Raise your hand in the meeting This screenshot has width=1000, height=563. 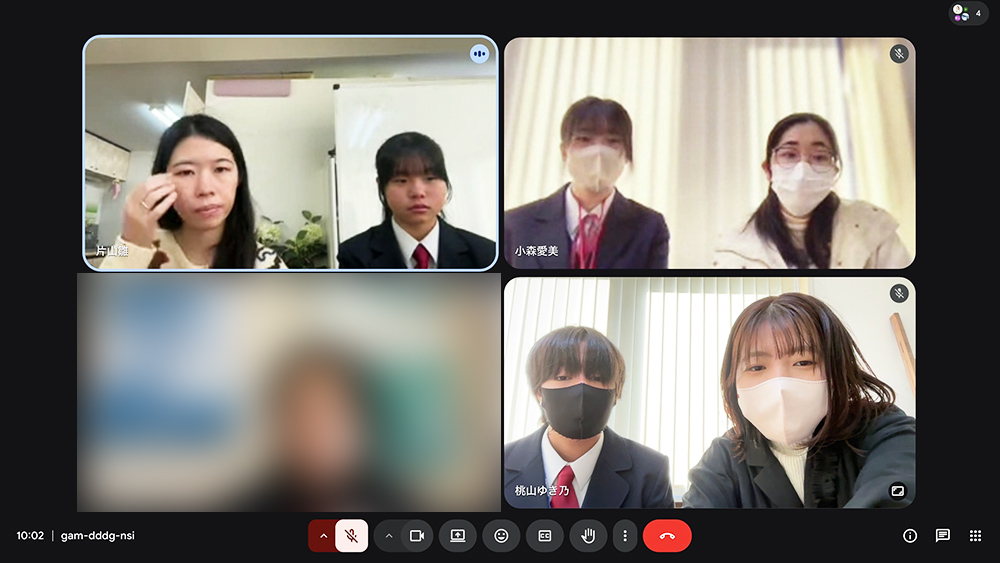pyautogui.click(x=588, y=536)
